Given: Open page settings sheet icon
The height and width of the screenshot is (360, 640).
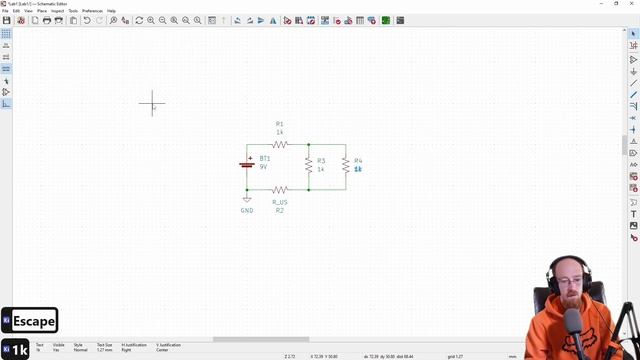Looking at the screenshot, I should point(35,20).
